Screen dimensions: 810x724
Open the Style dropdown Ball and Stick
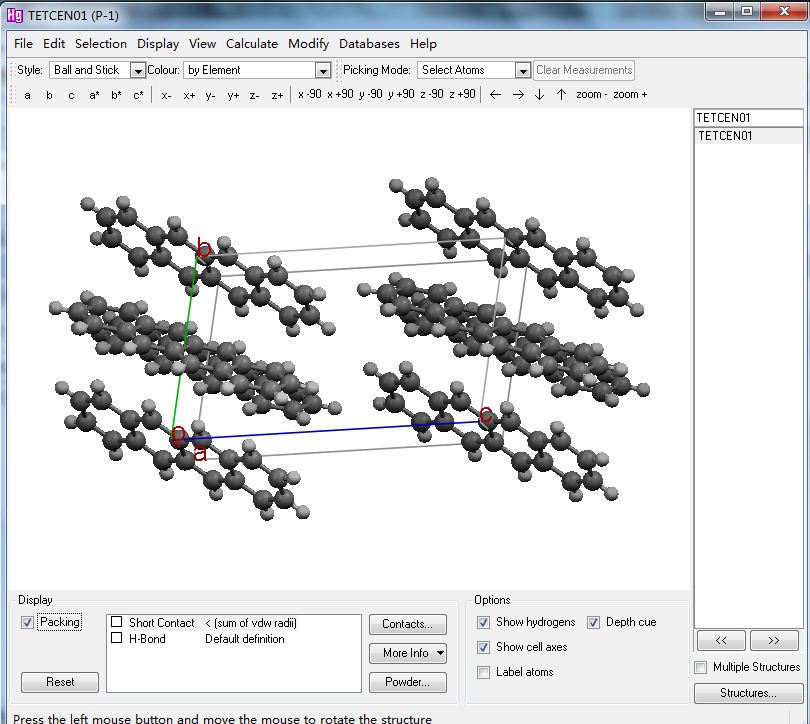coord(138,71)
